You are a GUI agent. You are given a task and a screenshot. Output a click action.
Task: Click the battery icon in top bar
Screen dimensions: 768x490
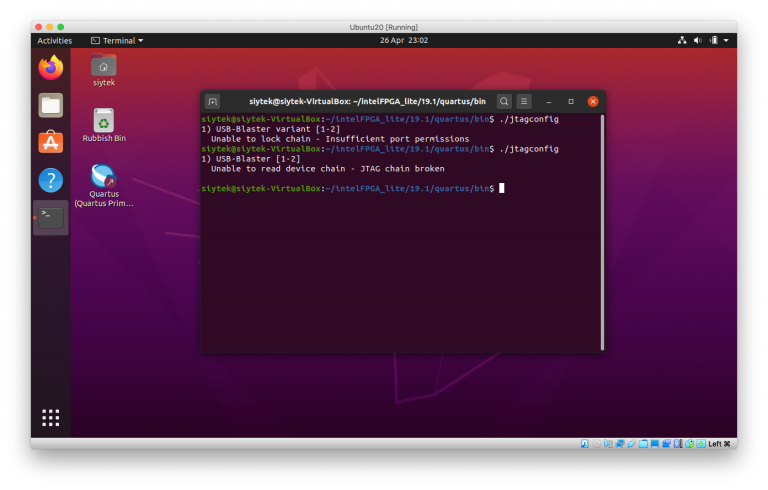pyautogui.click(x=714, y=40)
